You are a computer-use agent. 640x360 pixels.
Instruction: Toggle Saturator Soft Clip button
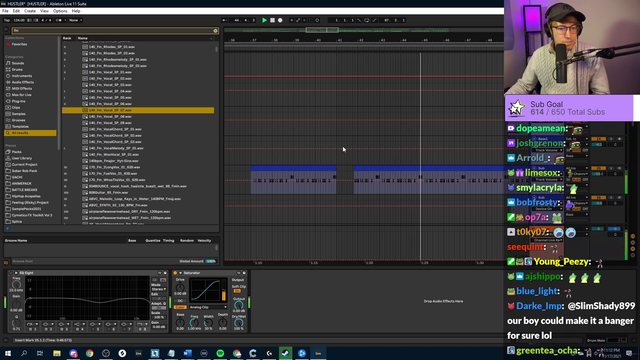[x=237, y=291]
